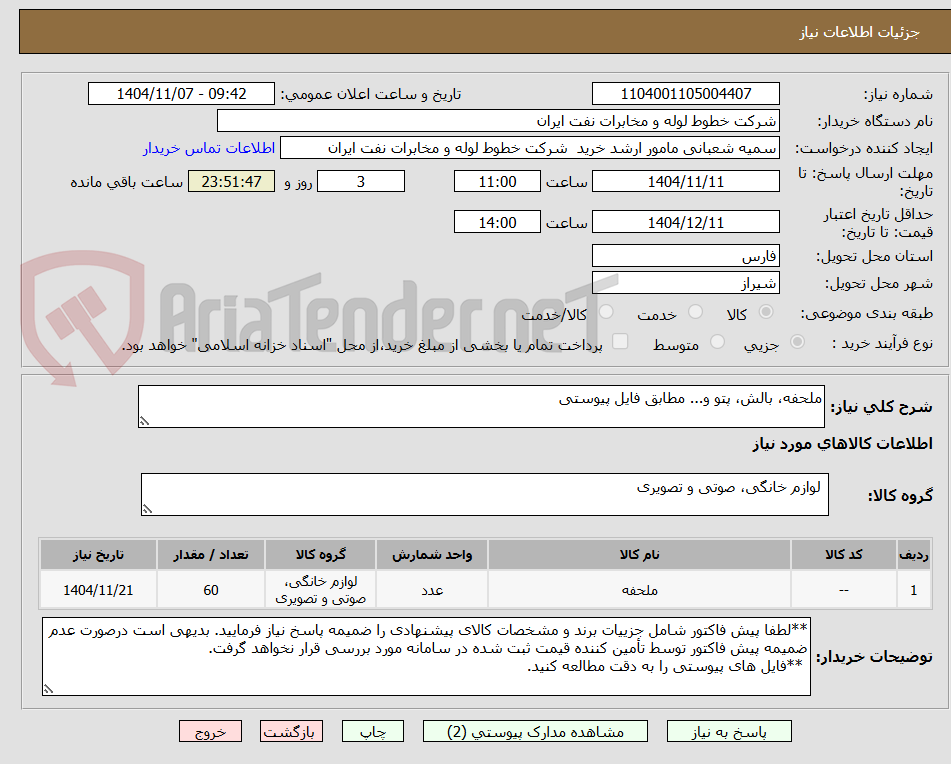Click the بازگشت back button
Viewport: 951px width, 764px height.
pos(291,731)
